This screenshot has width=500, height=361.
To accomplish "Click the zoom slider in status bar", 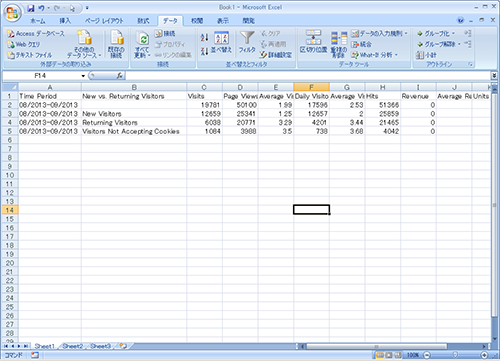I will (x=455, y=355).
